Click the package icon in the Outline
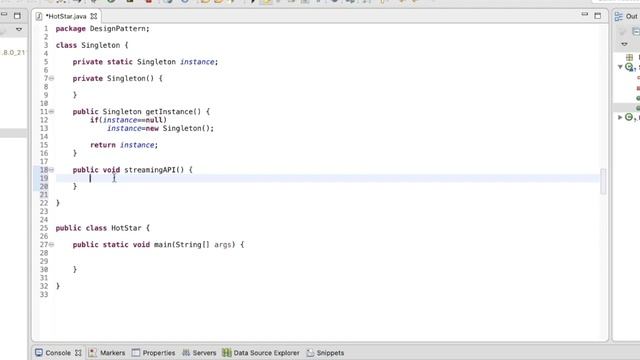Screen dimensions: 640x360 629,57
